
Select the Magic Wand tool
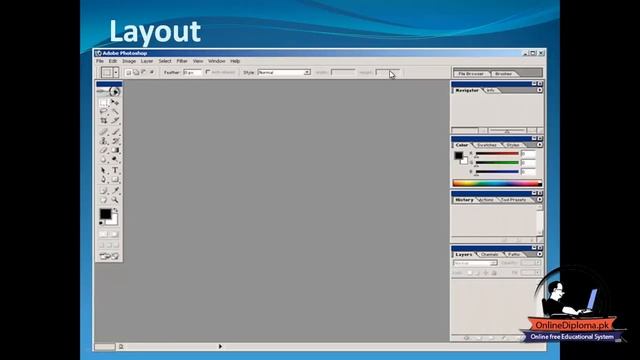115,111
